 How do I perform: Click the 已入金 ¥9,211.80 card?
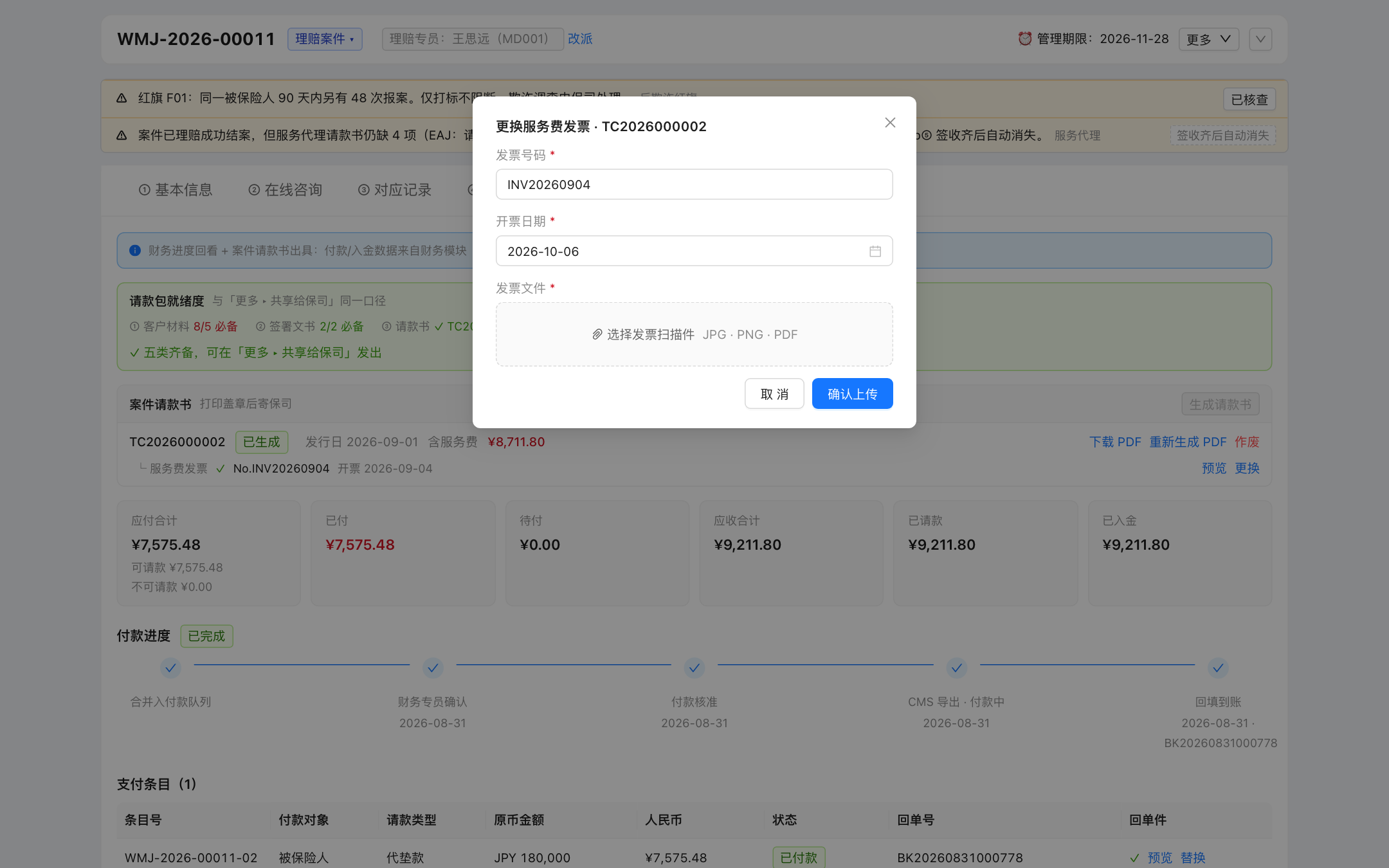pyautogui.click(x=1179, y=553)
